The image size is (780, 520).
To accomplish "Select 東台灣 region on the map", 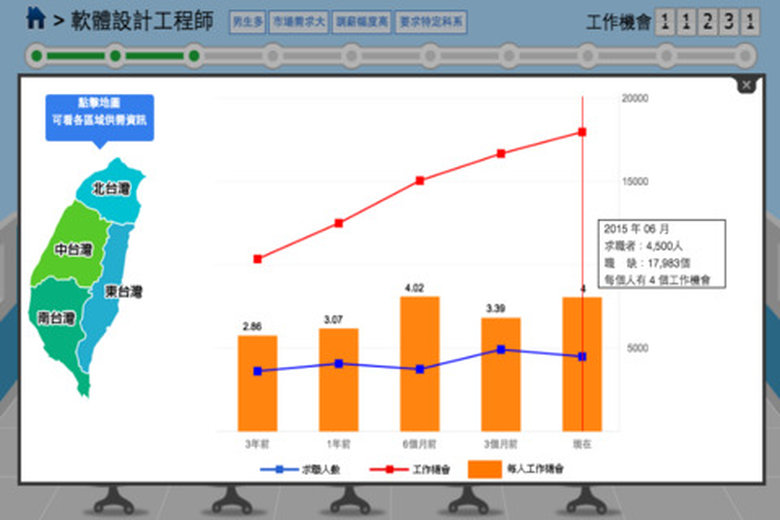I will pyautogui.click(x=122, y=292).
